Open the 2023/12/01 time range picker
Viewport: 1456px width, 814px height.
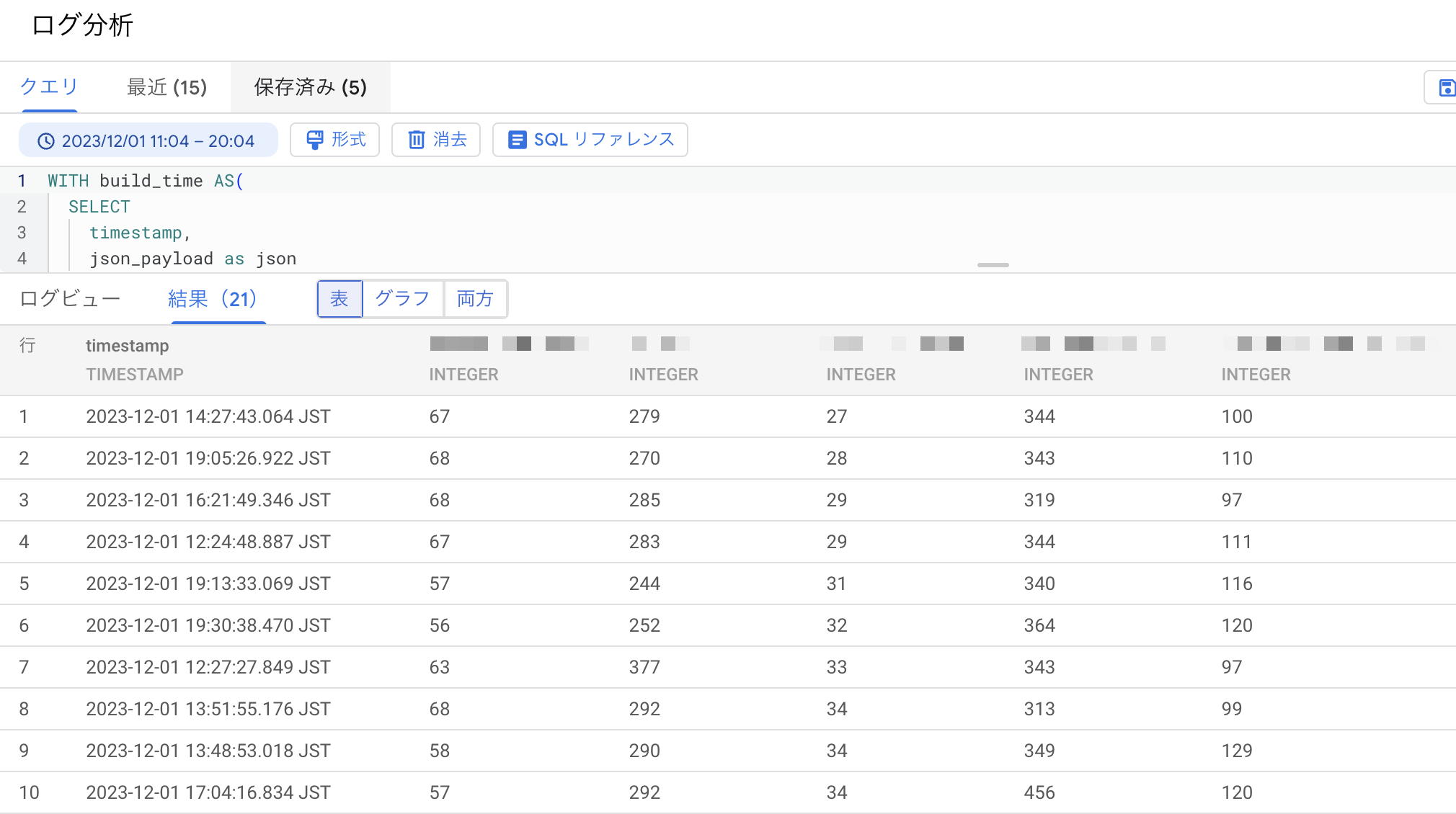148,140
